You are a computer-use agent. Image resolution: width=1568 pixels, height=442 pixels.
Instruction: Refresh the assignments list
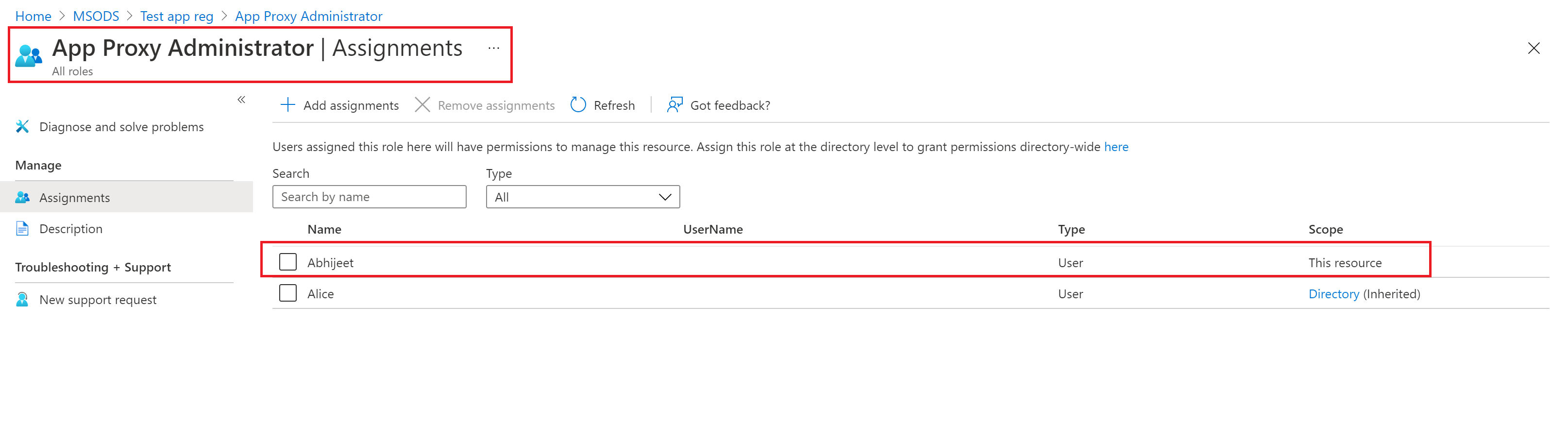614,105
